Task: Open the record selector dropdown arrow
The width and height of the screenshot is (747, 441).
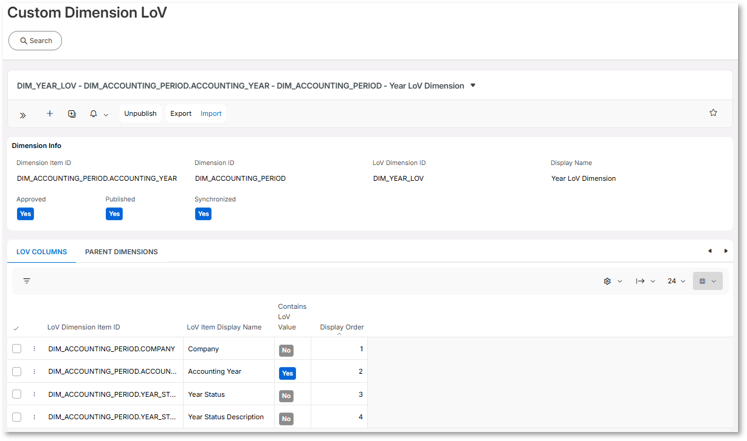Action: point(473,86)
